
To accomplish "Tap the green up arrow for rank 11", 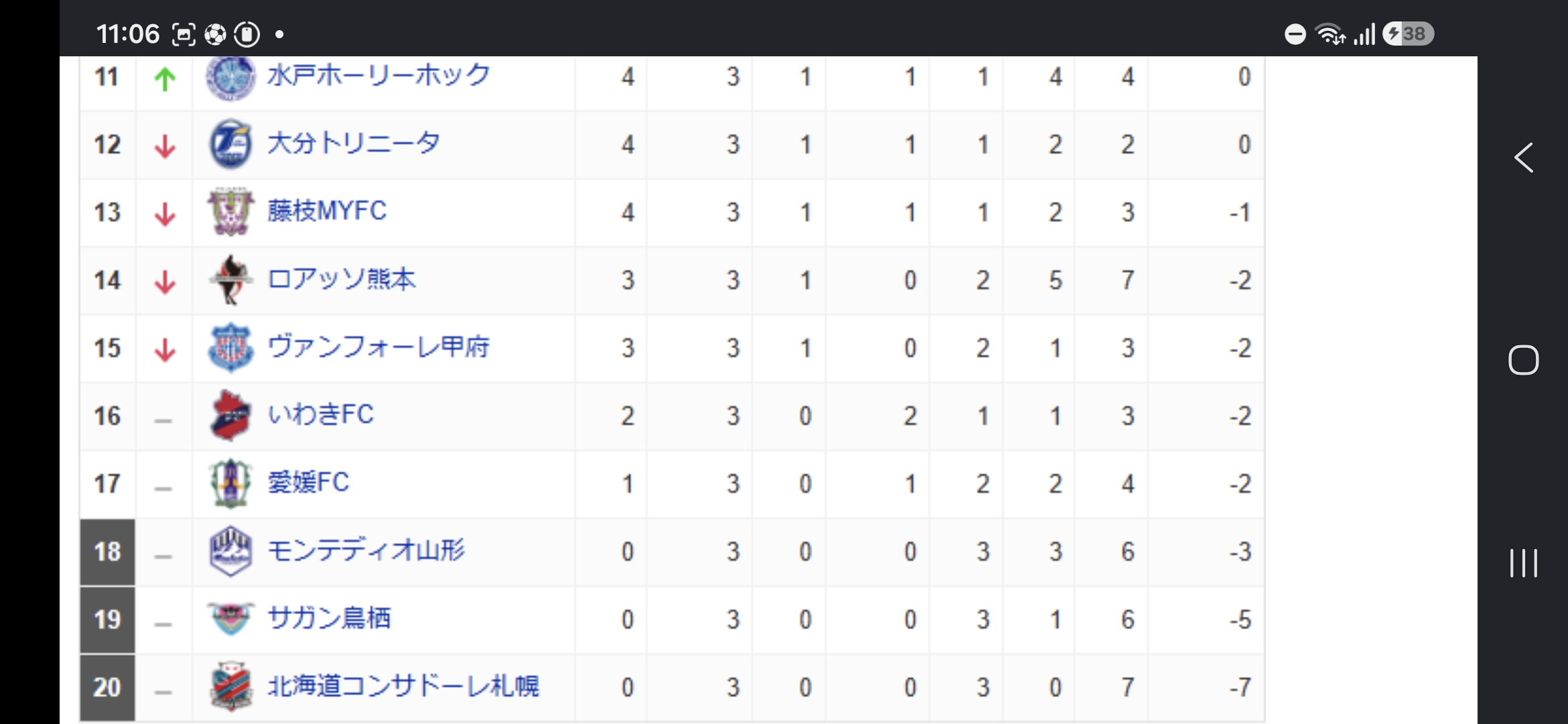I will pos(165,79).
